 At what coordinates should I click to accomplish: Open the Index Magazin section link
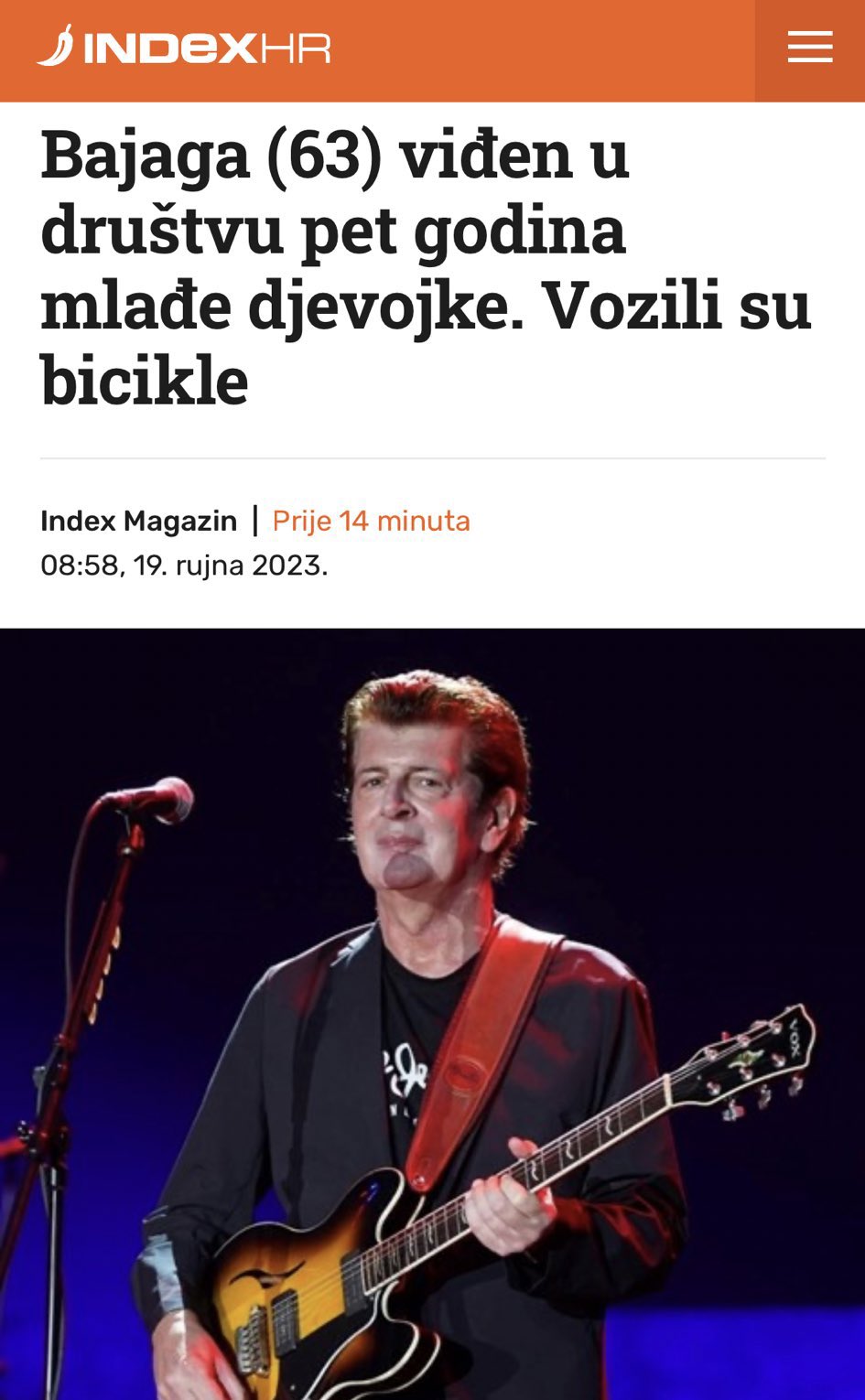(139, 521)
